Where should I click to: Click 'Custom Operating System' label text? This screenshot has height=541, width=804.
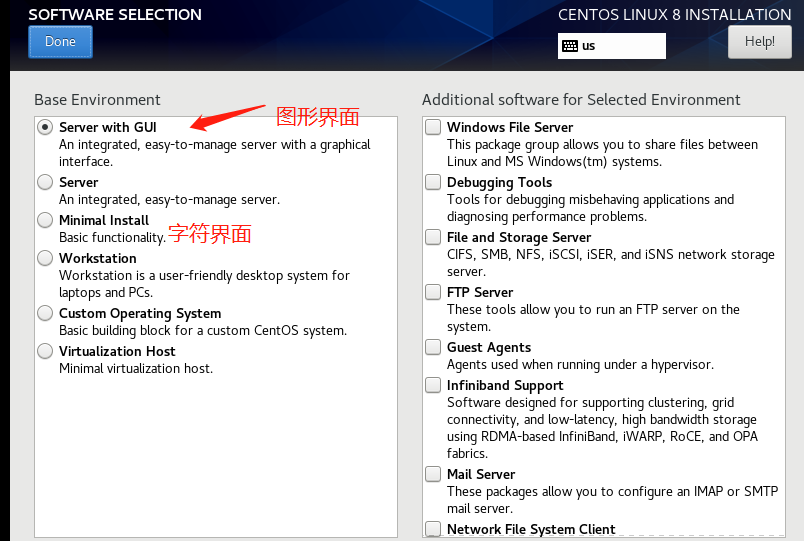[x=140, y=313]
